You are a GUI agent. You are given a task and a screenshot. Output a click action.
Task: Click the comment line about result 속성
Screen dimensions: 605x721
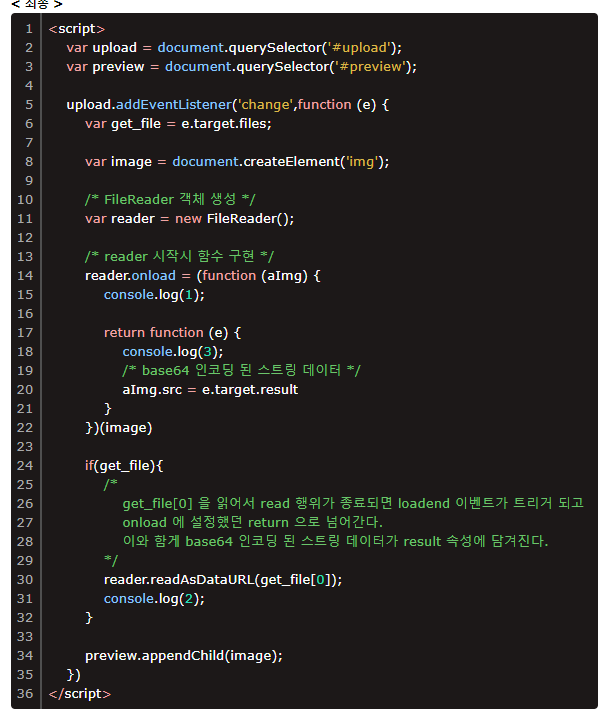336,541
